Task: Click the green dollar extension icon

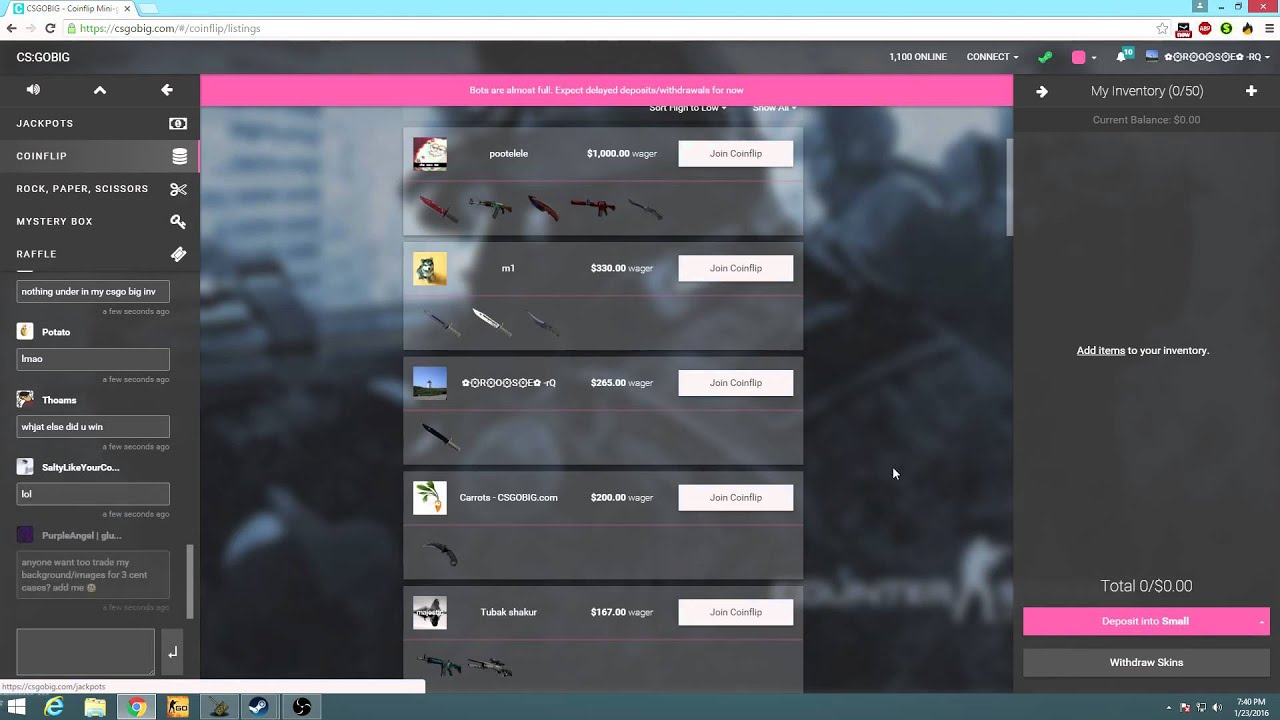Action: (x=1226, y=28)
